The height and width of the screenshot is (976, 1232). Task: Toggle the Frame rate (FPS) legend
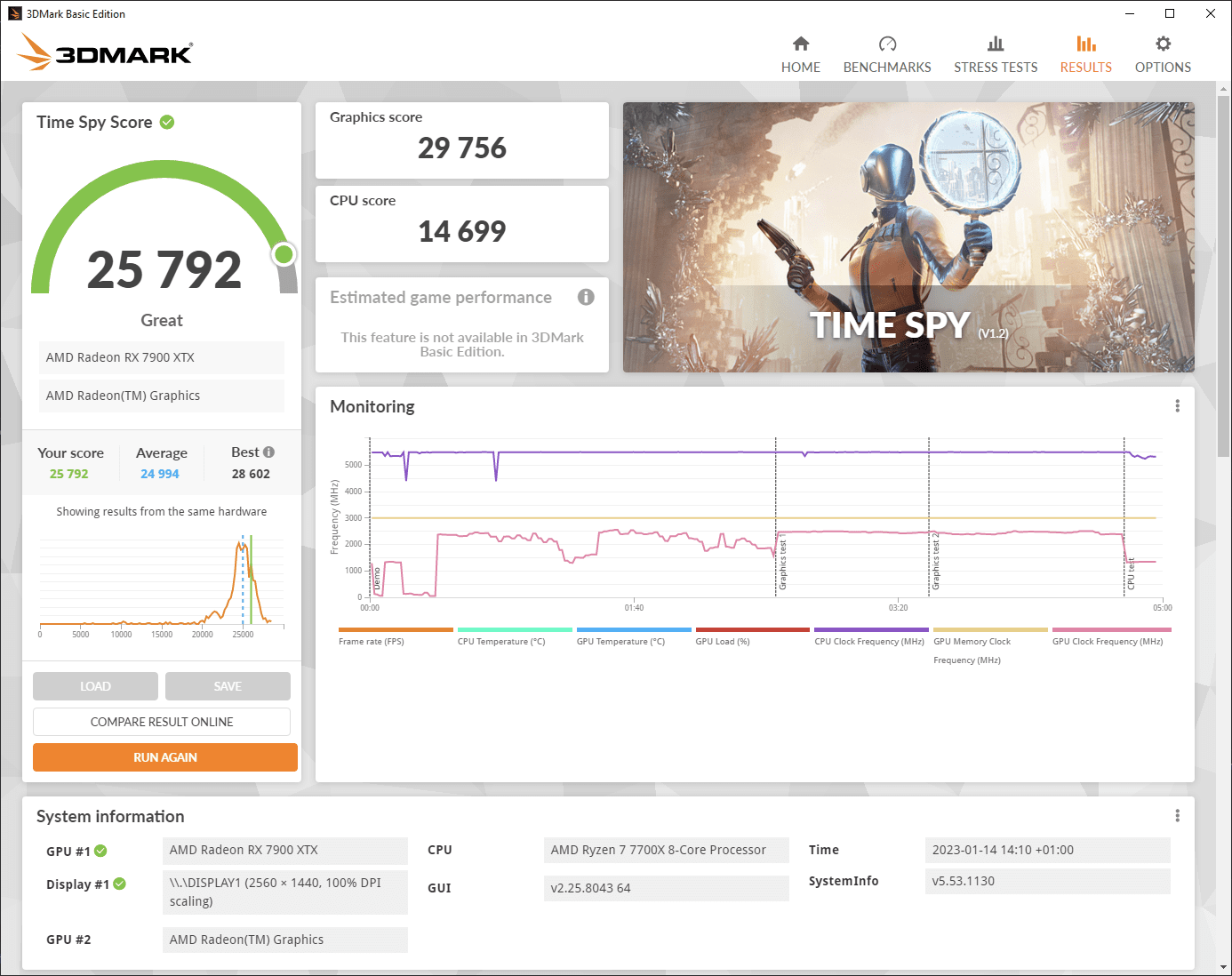click(x=396, y=636)
